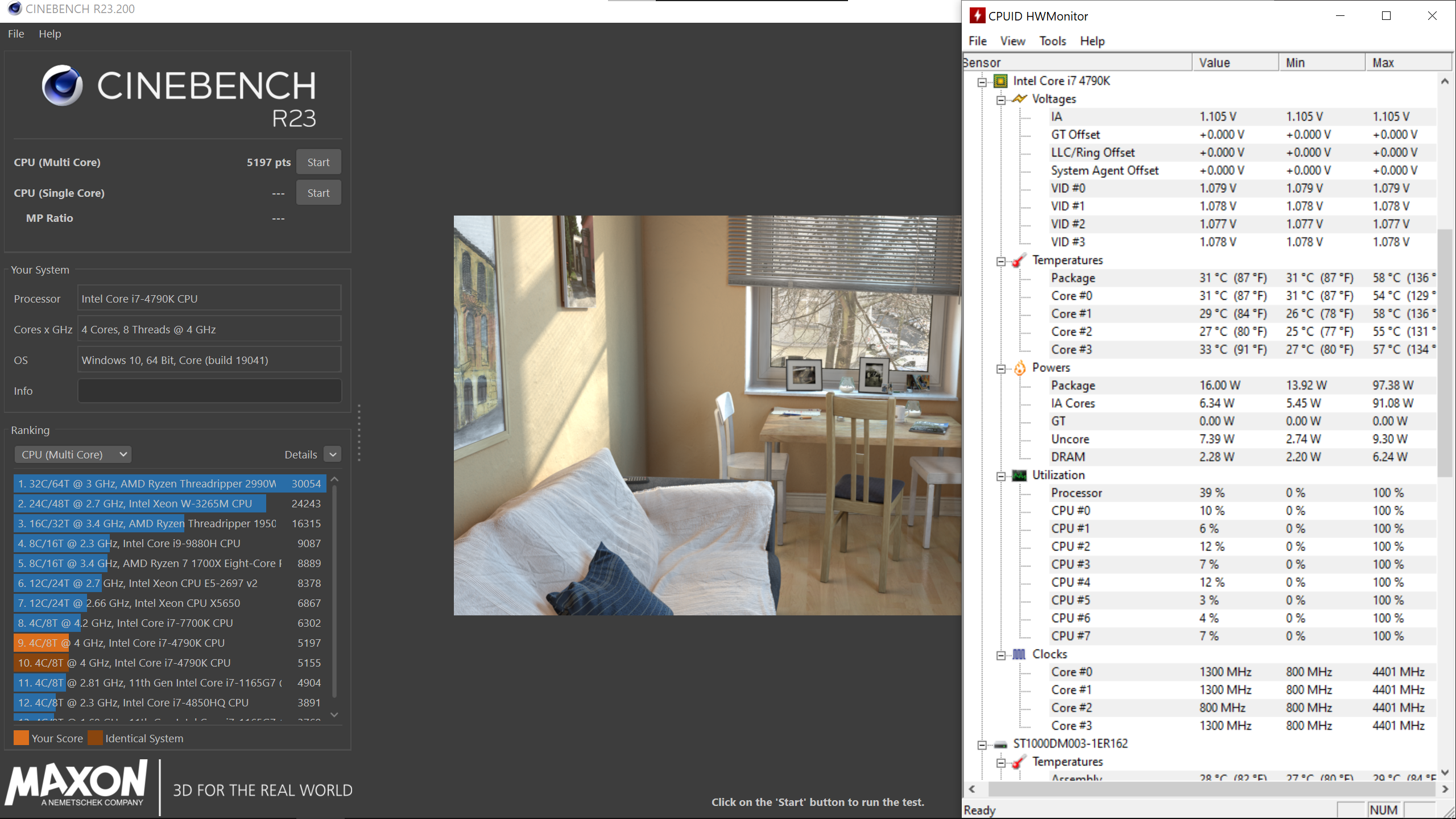Image resolution: width=1456 pixels, height=819 pixels.
Task: Collapse the Powers tree node
Action: coord(1001,369)
